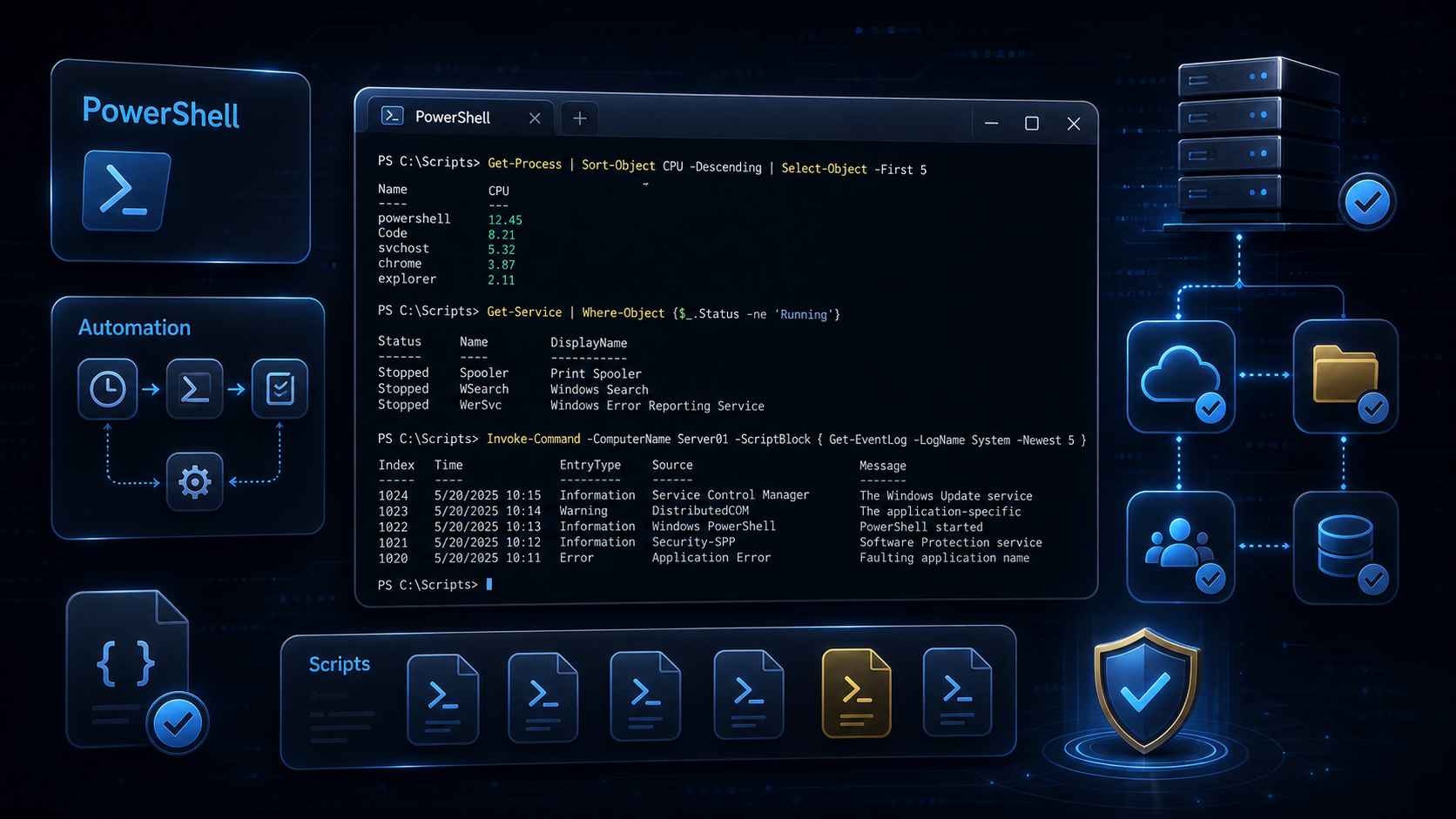Viewport: 1456px width, 819px height.
Task: Open the third script file in Scripts
Action: (645, 696)
